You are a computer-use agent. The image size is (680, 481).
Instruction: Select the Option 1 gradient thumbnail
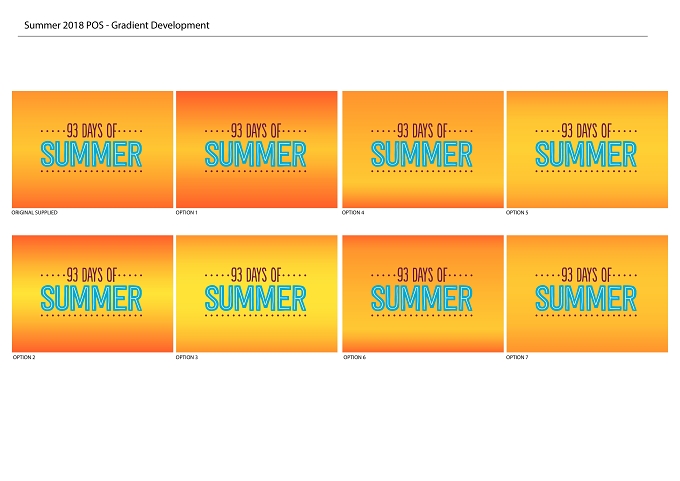tap(257, 149)
